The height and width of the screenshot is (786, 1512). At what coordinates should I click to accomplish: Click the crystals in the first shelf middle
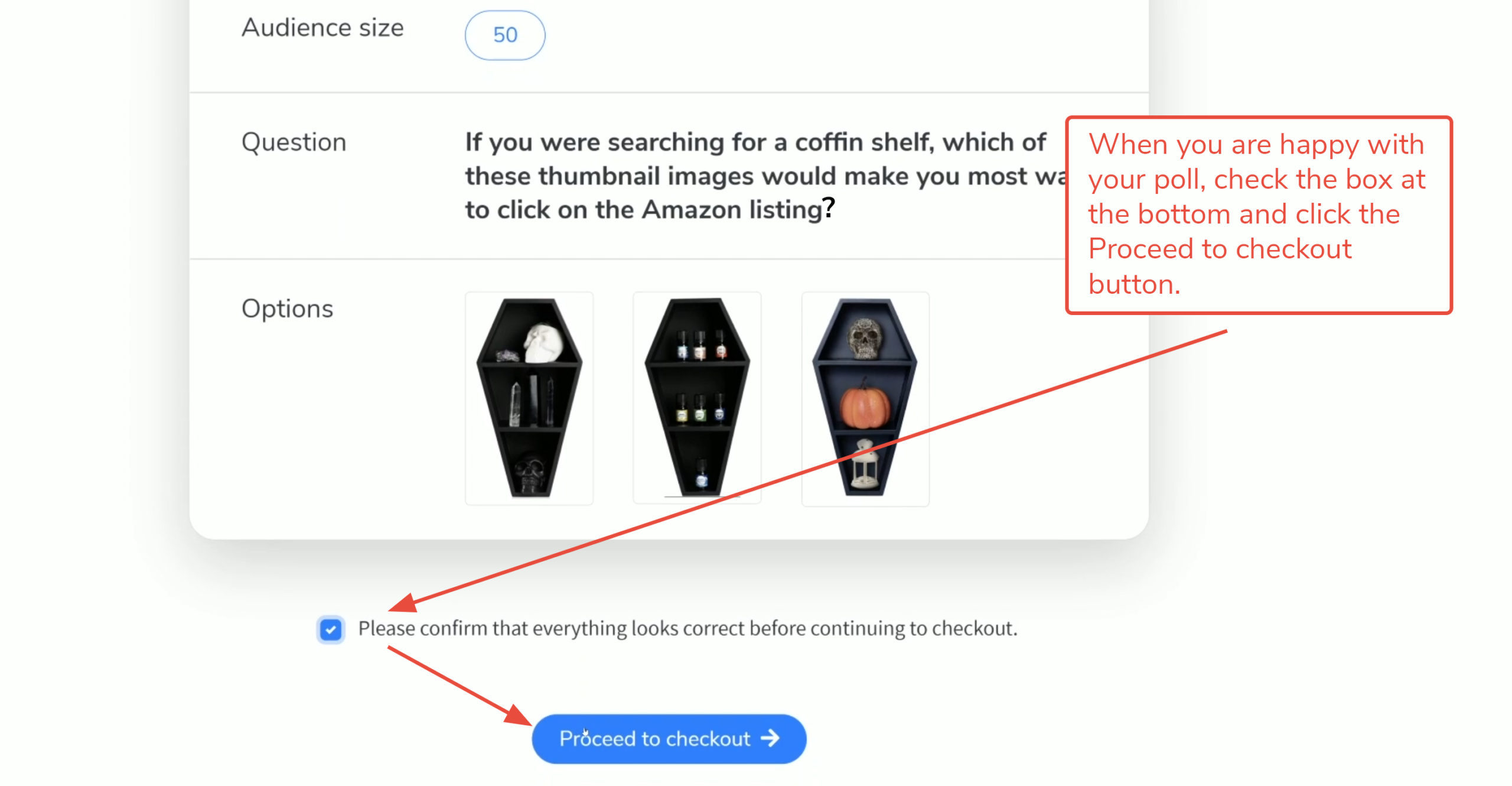pyautogui.click(x=530, y=403)
